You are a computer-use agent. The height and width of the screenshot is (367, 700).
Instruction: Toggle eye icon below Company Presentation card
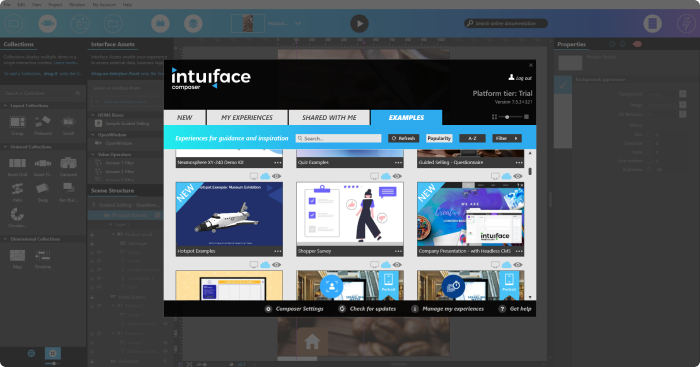(517, 265)
